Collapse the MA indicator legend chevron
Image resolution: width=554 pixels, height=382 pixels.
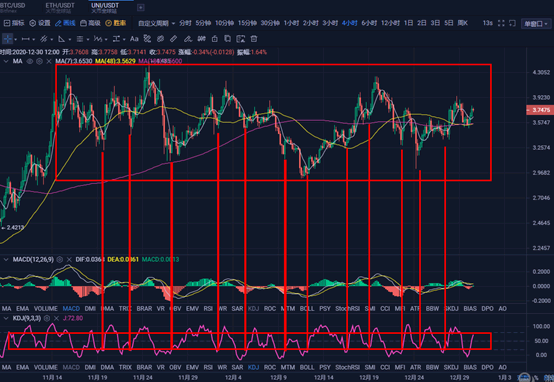(6, 61)
